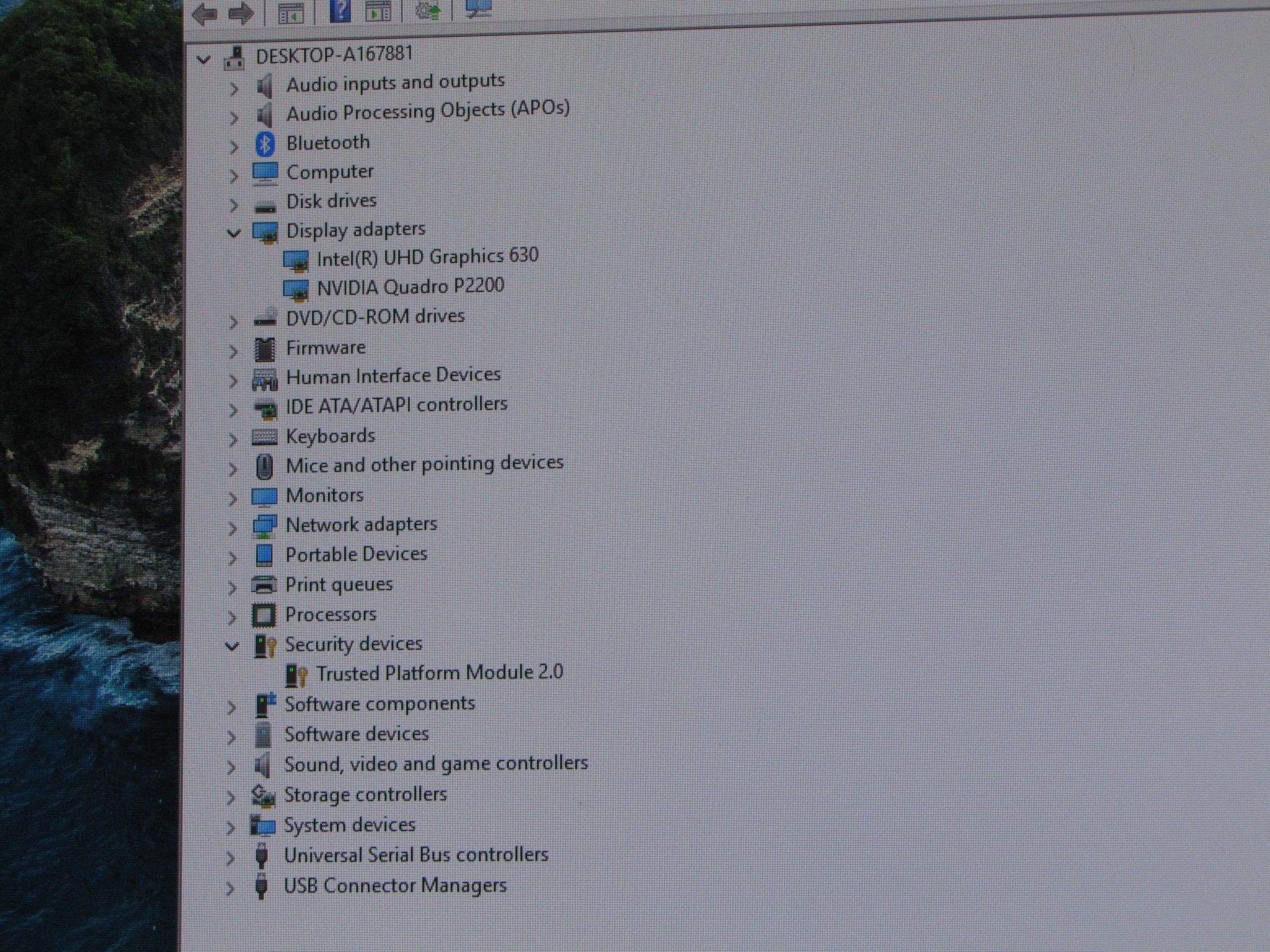Click the Back arrow in the toolbar
1270x952 pixels.
pos(205,13)
